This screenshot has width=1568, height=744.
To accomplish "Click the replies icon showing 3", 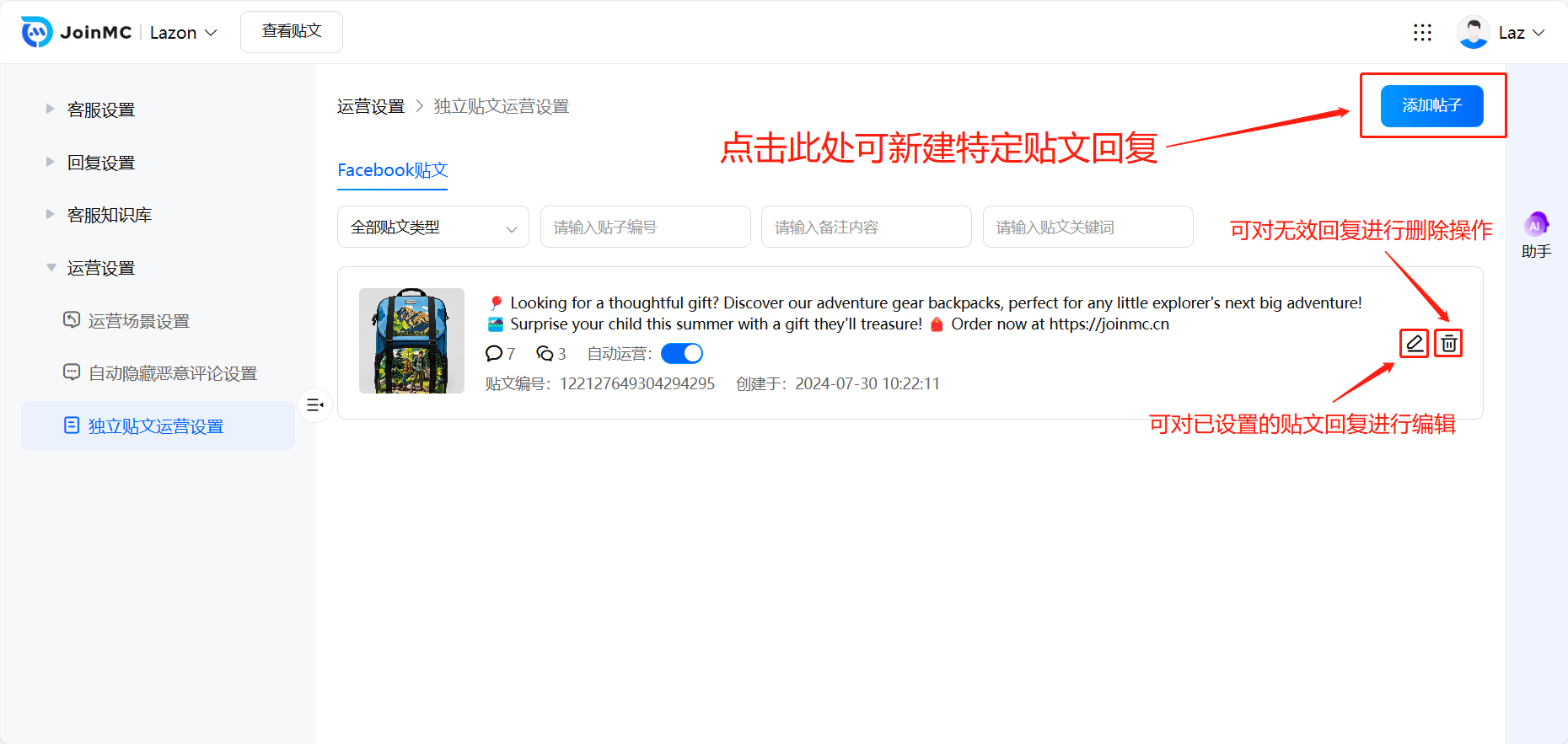I will click(545, 353).
